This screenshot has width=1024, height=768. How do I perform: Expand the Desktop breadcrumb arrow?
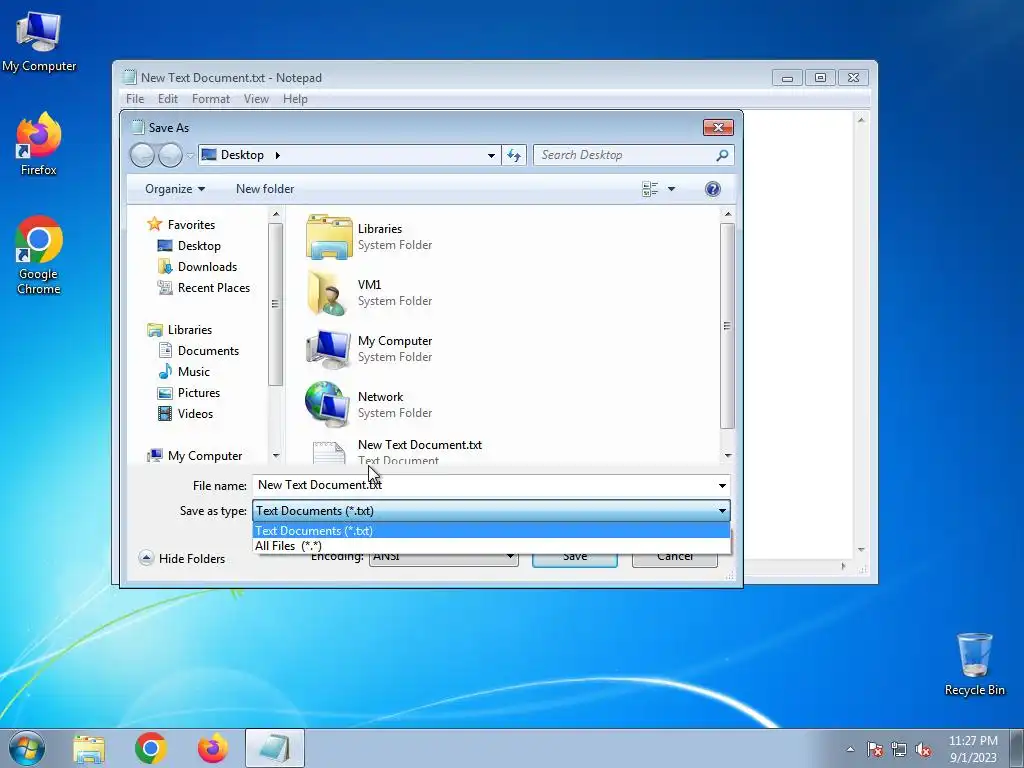278,155
